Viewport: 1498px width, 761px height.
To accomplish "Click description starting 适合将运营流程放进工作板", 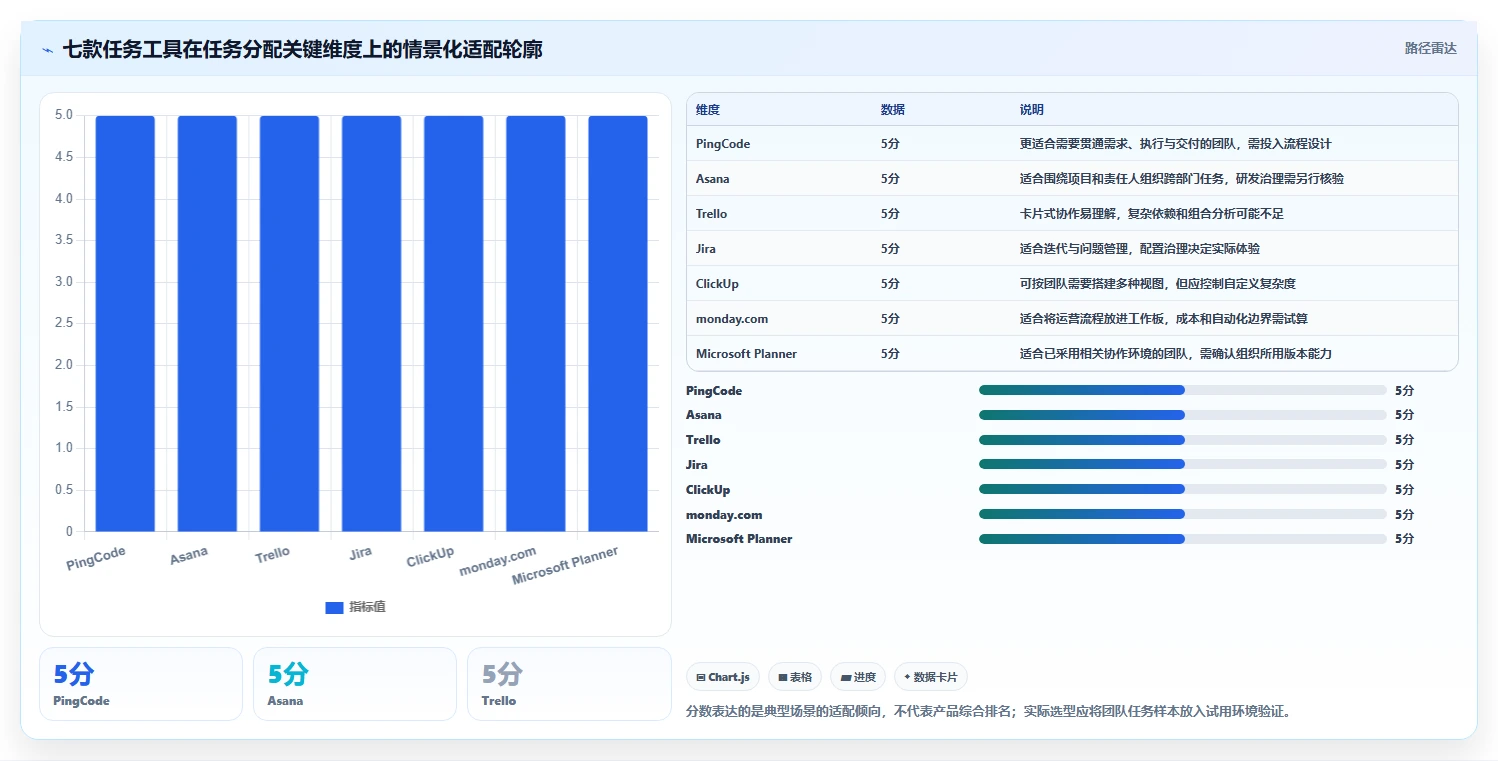I will point(1164,319).
